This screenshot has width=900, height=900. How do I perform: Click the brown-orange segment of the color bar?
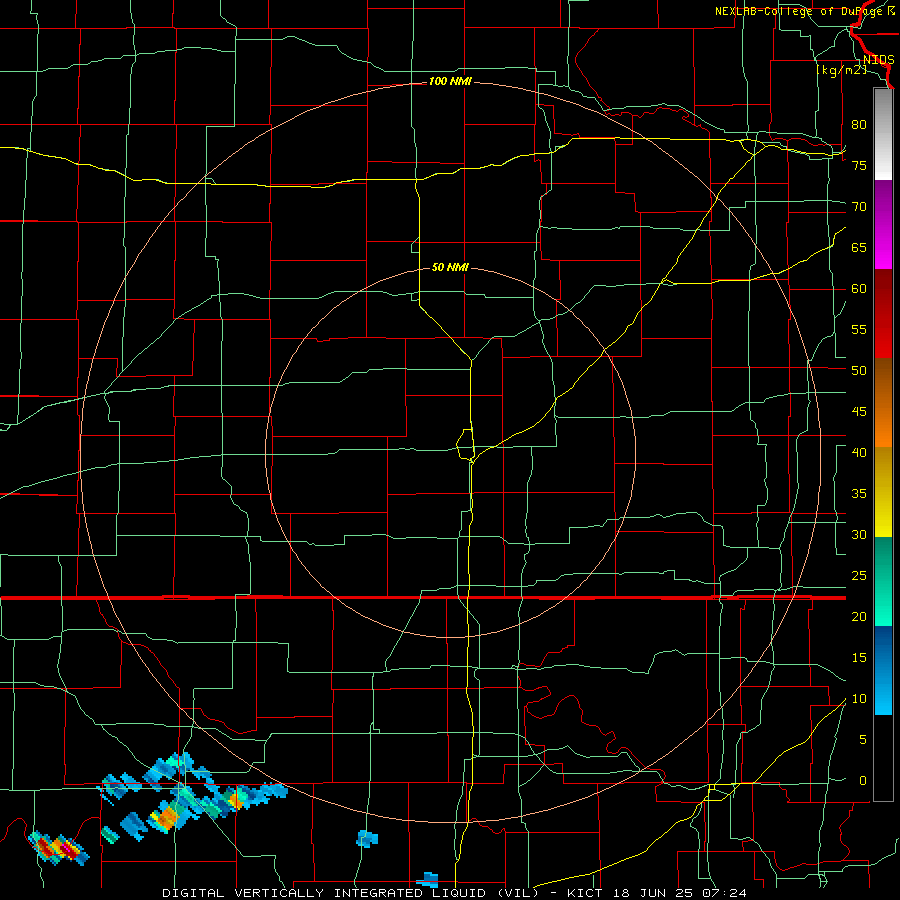point(883,402)
